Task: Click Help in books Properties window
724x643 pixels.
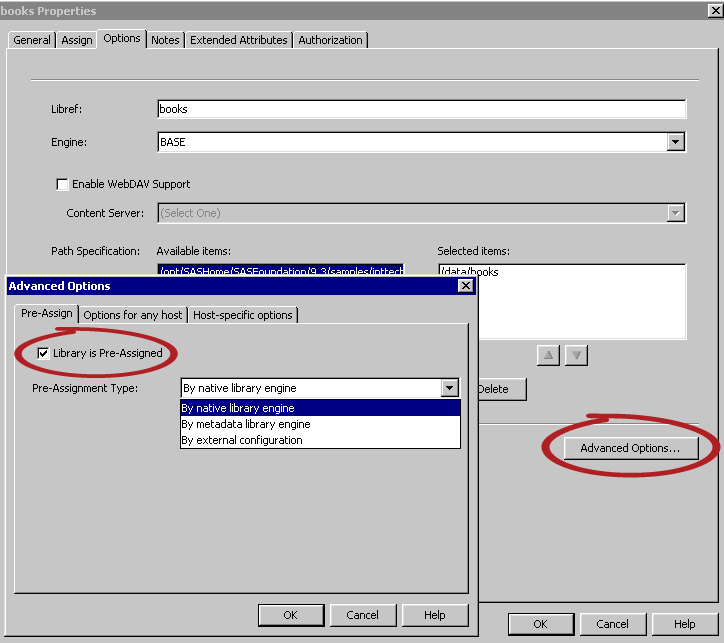Action: click(x=684, y=623)
